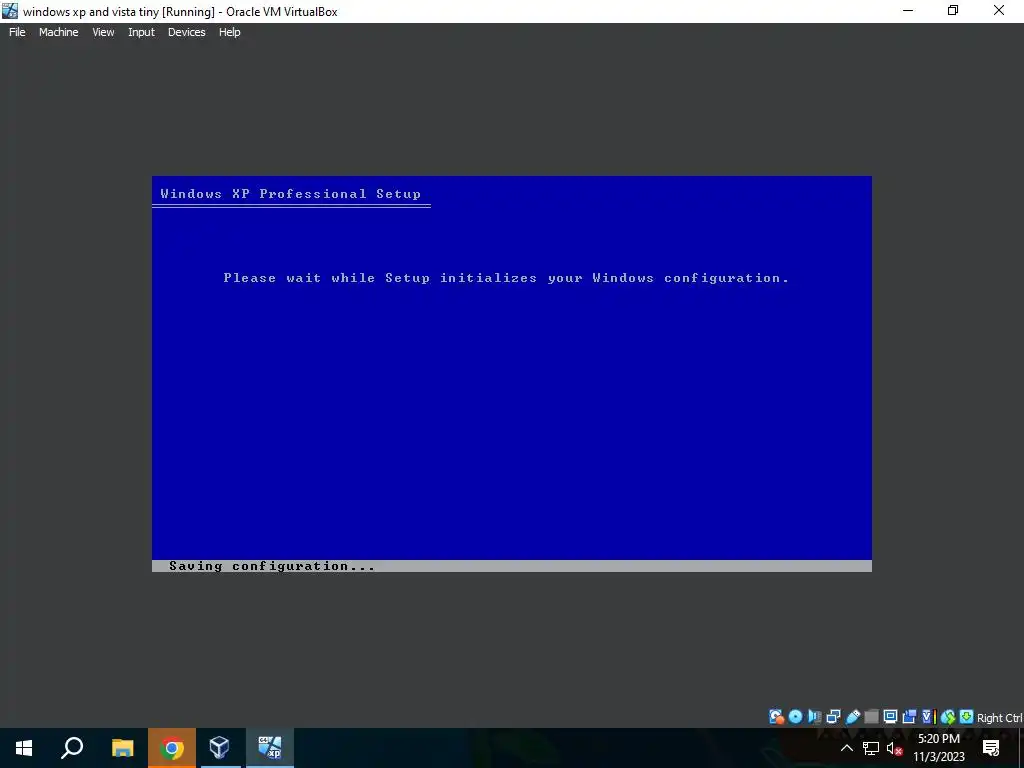Screen dimensions: 1024x768
Task: Open the Machine menu
Action: (x=58, y=32)
